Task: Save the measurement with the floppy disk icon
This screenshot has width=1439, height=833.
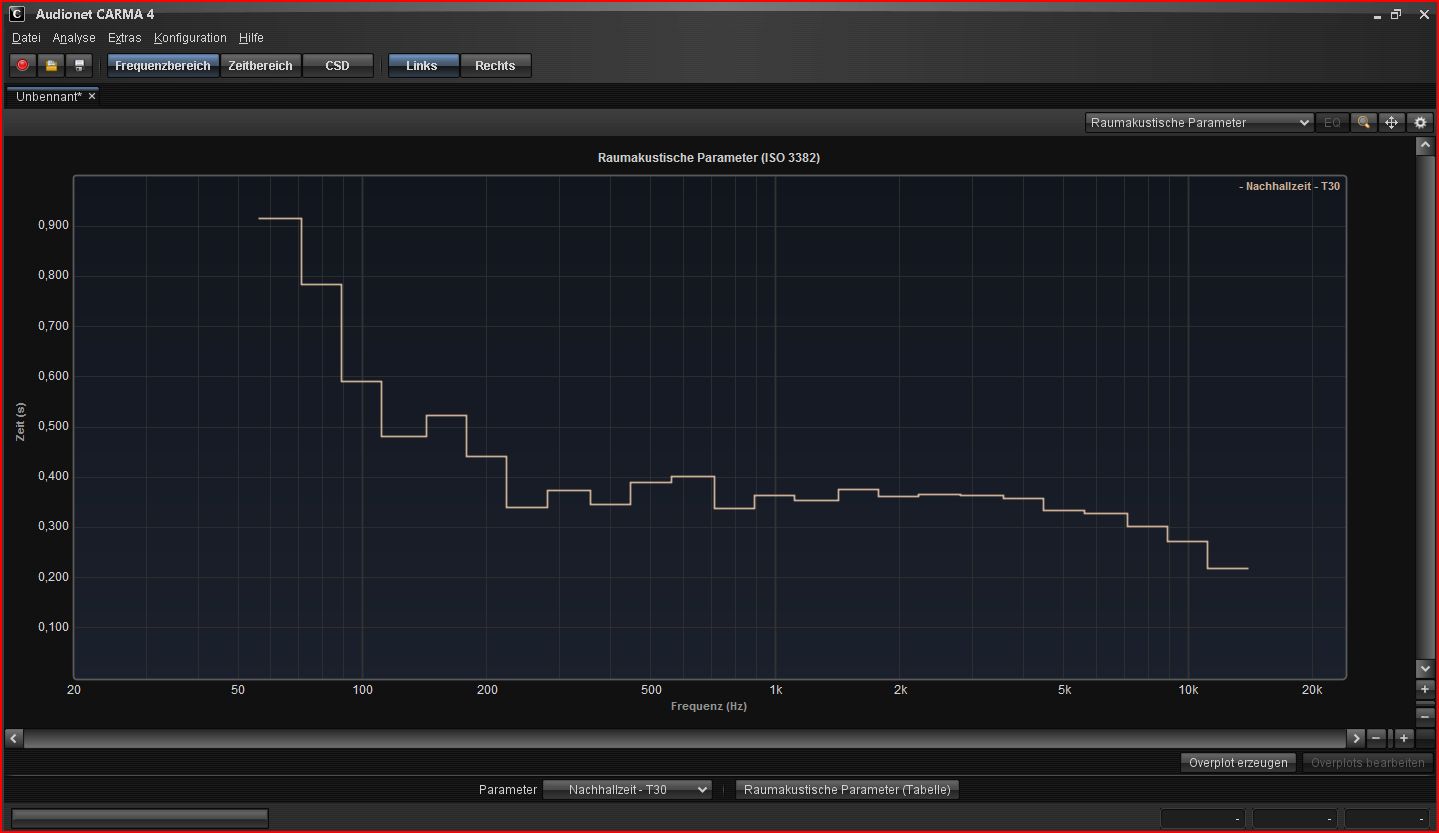Action: [x=79, y=65]
